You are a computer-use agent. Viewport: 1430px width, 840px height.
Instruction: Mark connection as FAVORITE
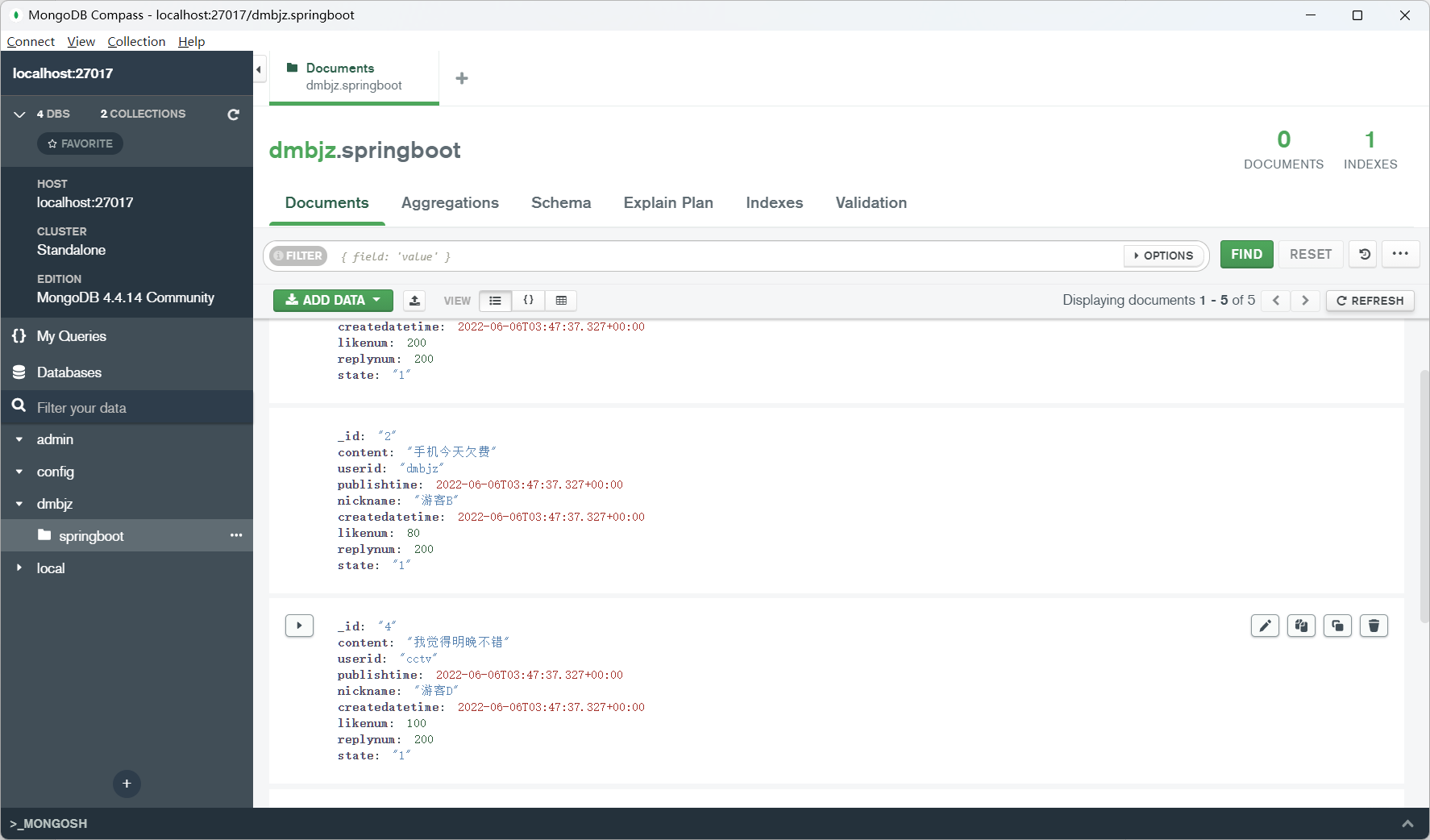pyautogui.click(x=80, y=143)
